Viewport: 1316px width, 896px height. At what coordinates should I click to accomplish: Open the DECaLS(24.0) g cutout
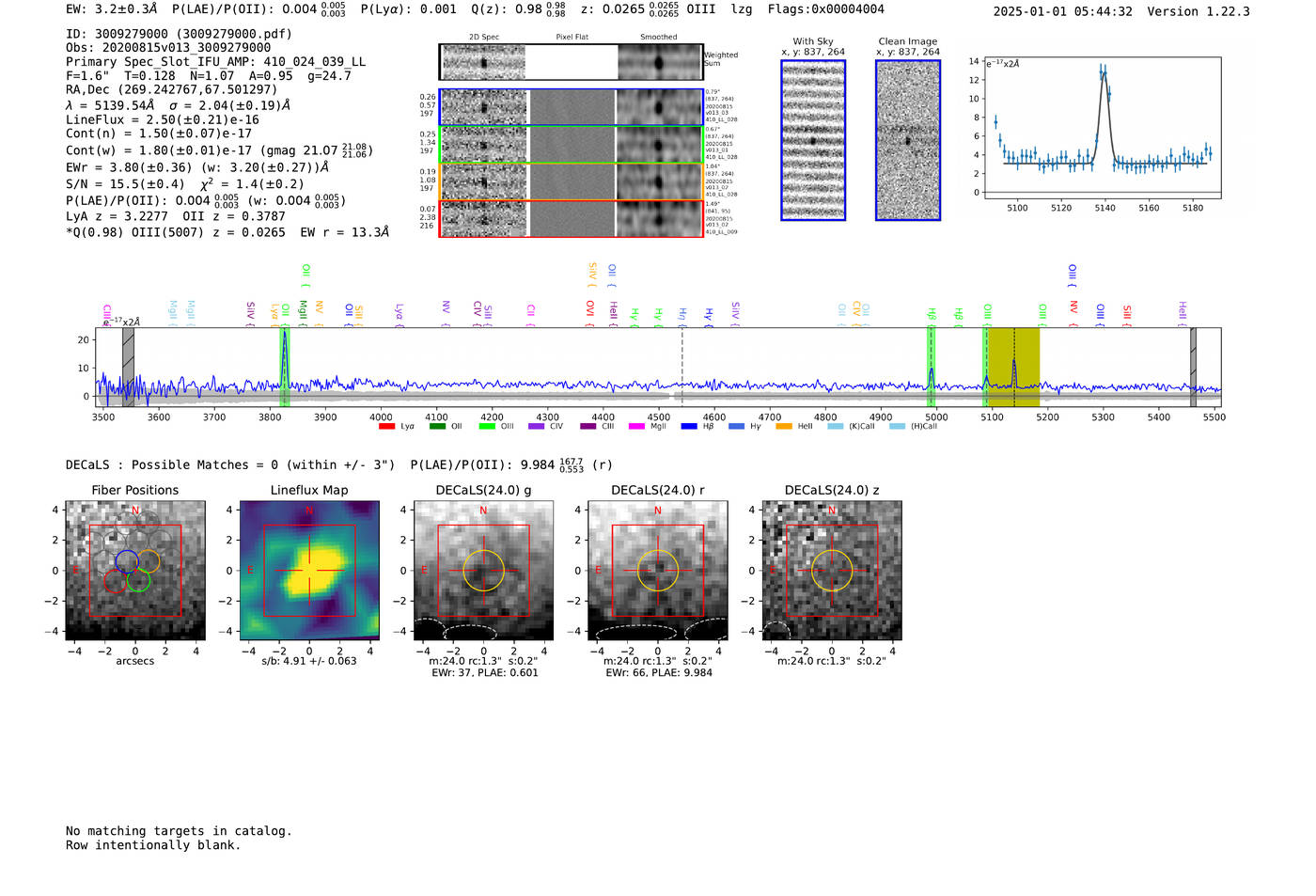click(483, 571)
